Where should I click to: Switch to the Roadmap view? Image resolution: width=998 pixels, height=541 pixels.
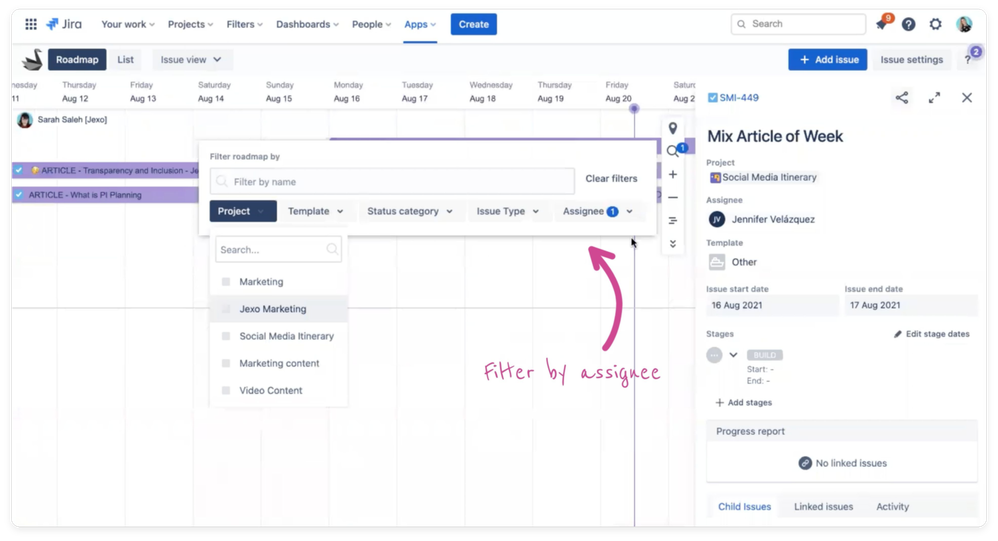pyautogui.click(x=77, y=59)
